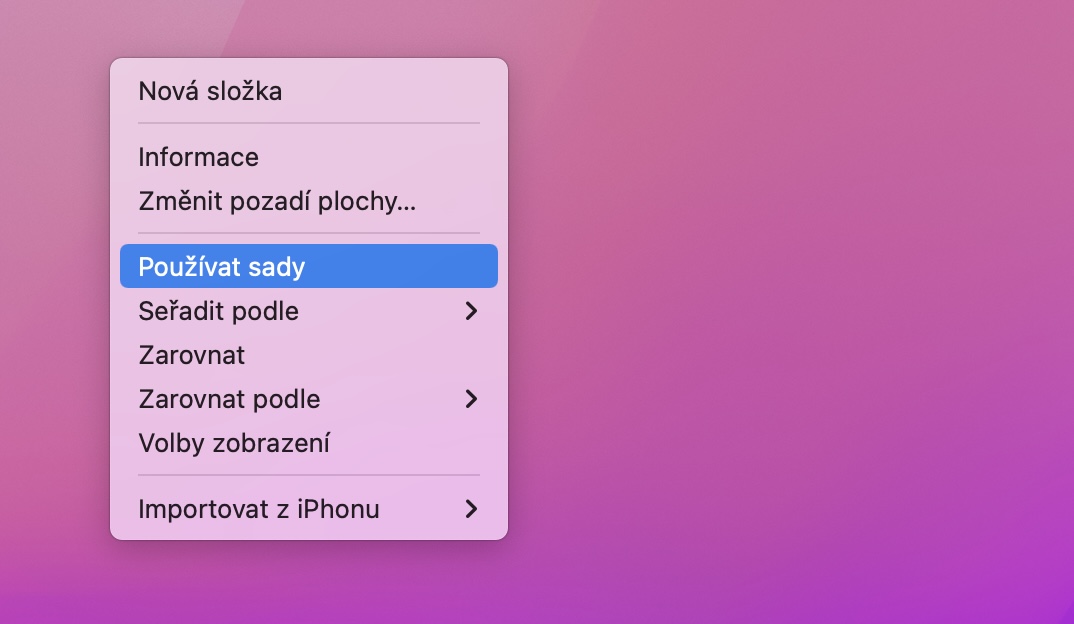Click the separator above Importovat z iPhonu
Screen dimensions: 1074x624
pyautogui.click(x=308, y=476)
